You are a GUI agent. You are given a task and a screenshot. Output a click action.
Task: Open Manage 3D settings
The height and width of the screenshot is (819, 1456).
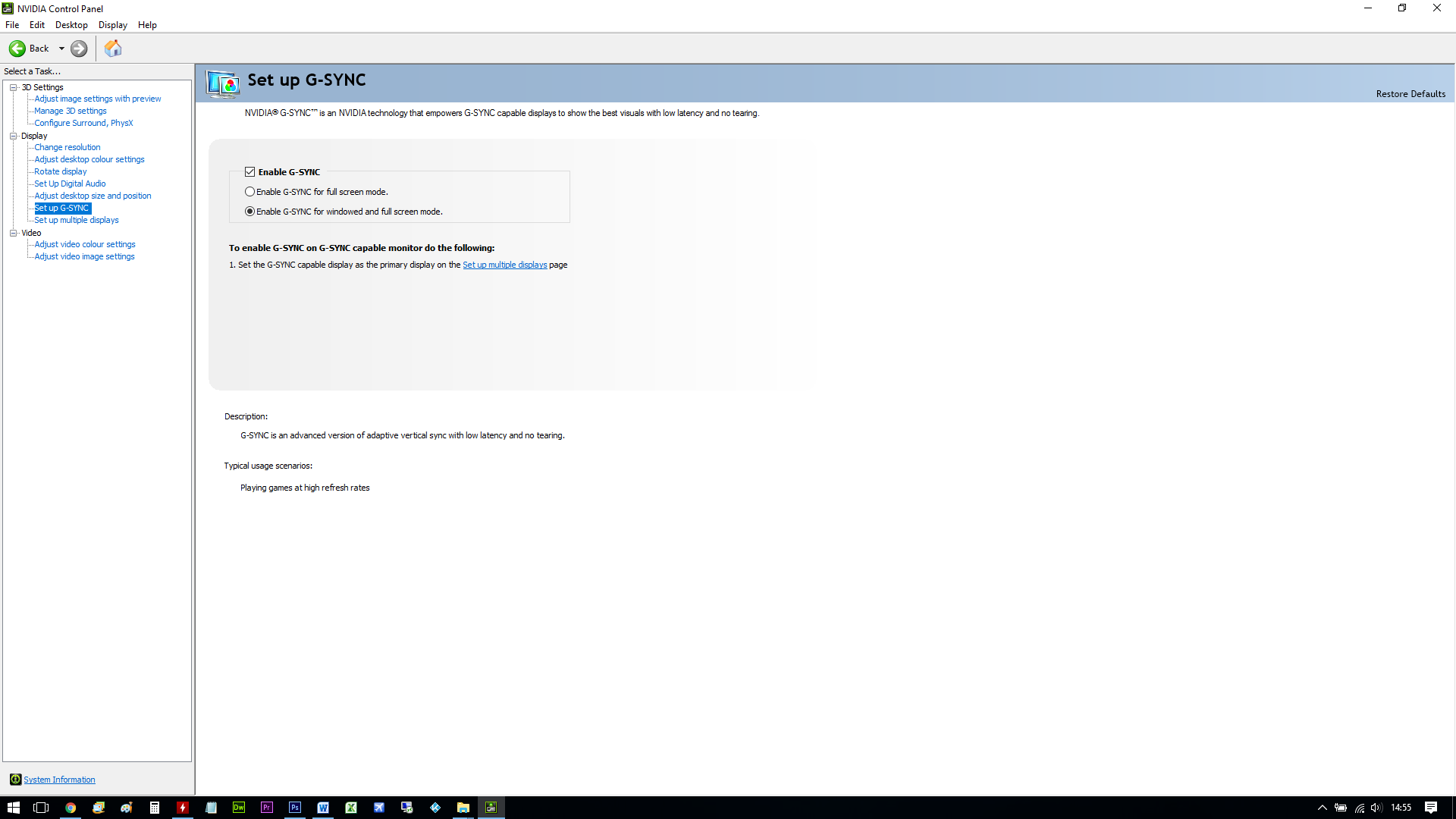point(71,111)
